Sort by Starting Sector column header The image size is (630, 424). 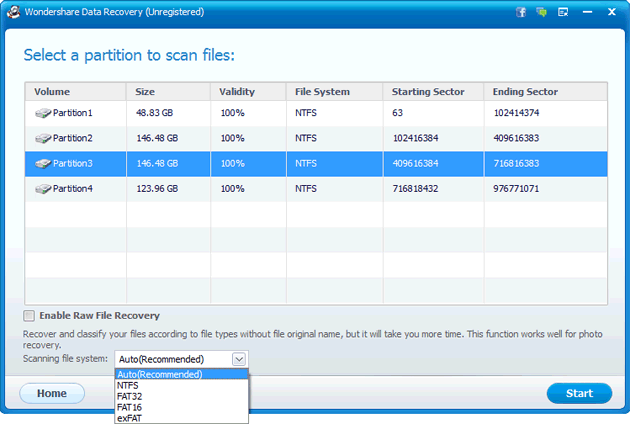(428, 92)
